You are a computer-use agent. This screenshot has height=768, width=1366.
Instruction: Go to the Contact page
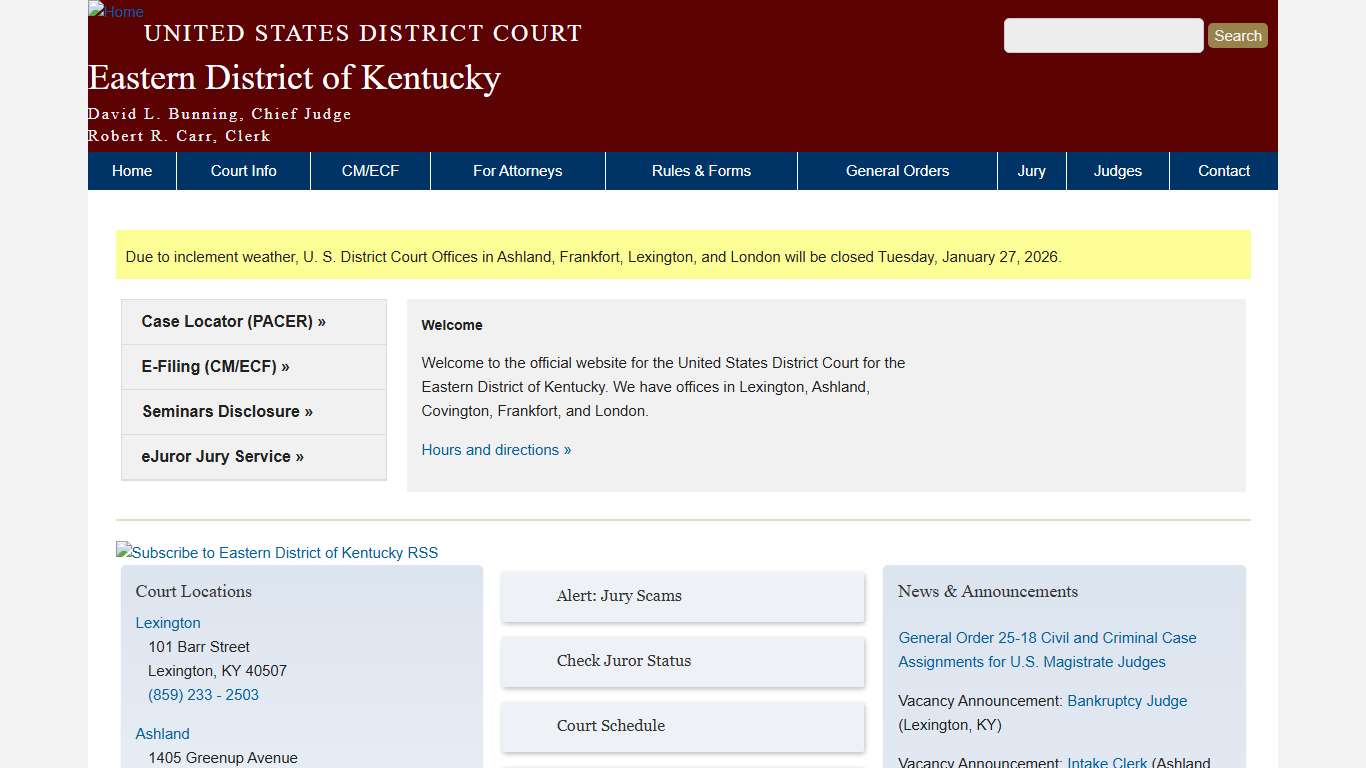coord(1223,170)
